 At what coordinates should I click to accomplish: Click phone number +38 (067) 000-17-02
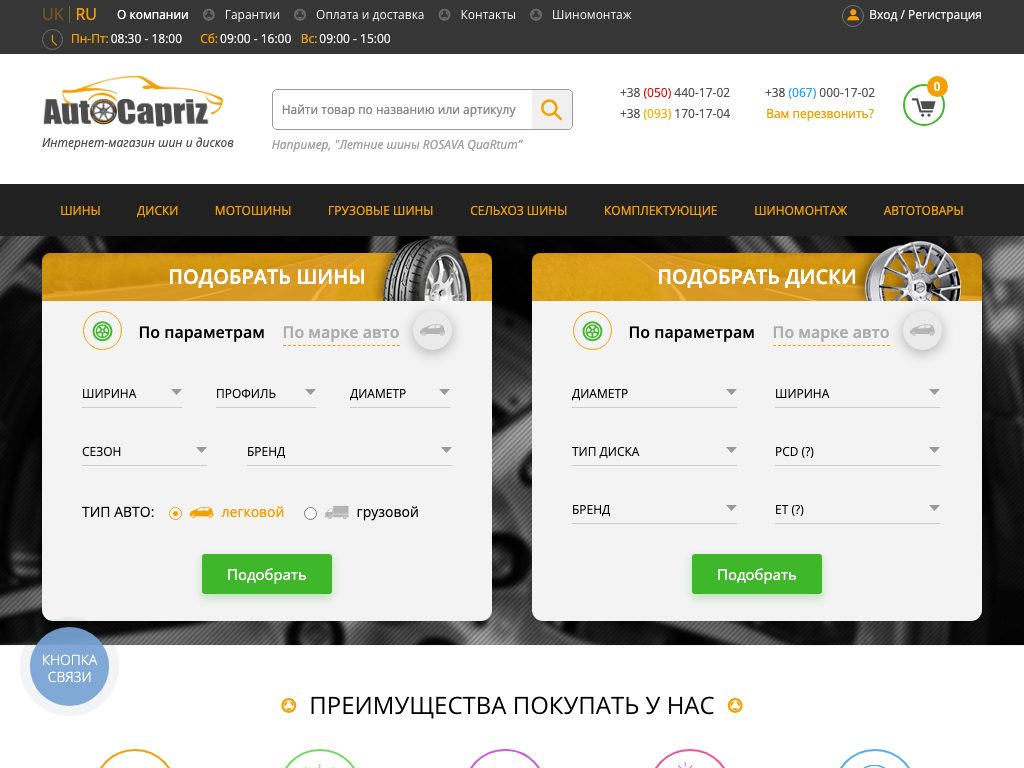click(820, 93)
